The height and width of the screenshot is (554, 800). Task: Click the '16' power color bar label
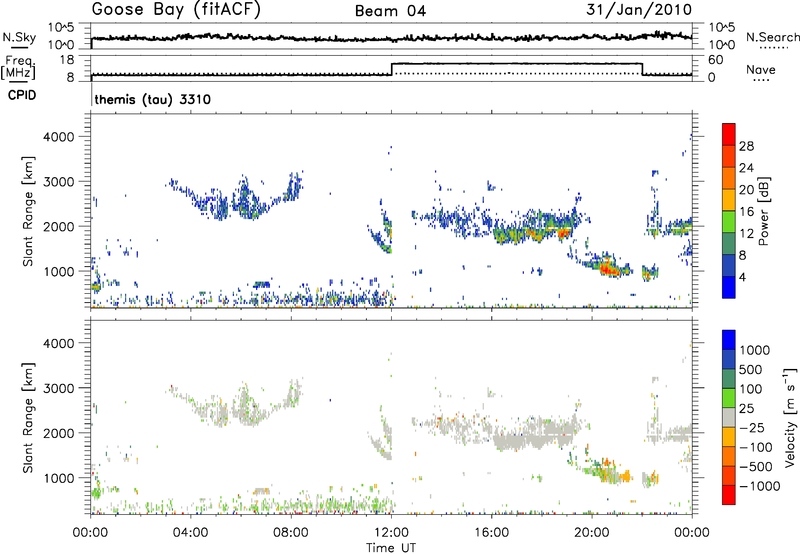tap(746, 212)
